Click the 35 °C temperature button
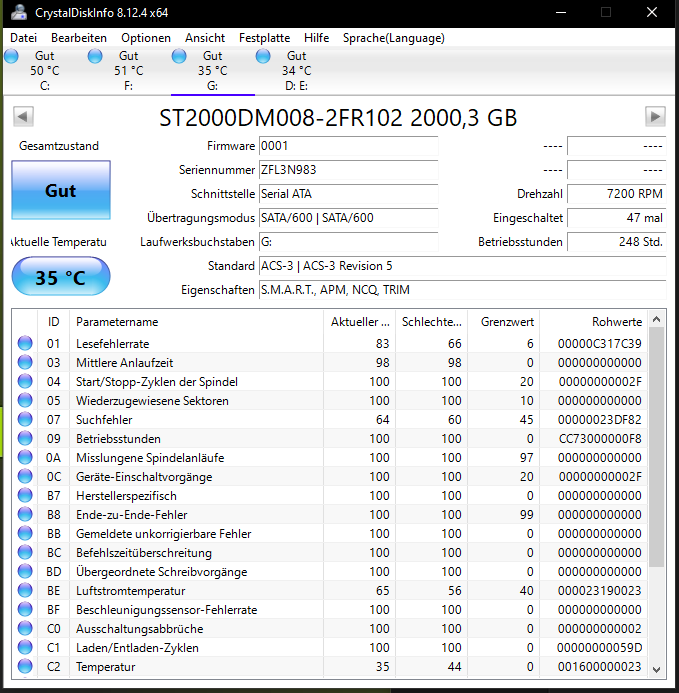 [x=61, y=277]
